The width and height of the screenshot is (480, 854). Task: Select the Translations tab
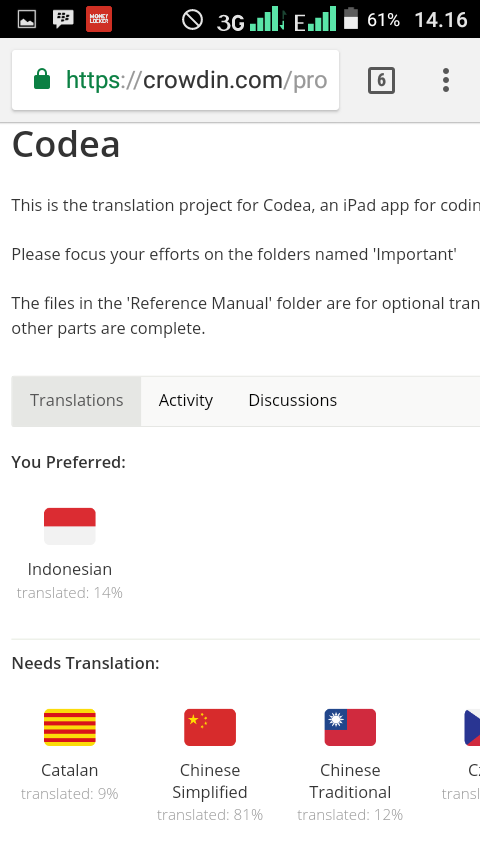click(76, 401)
